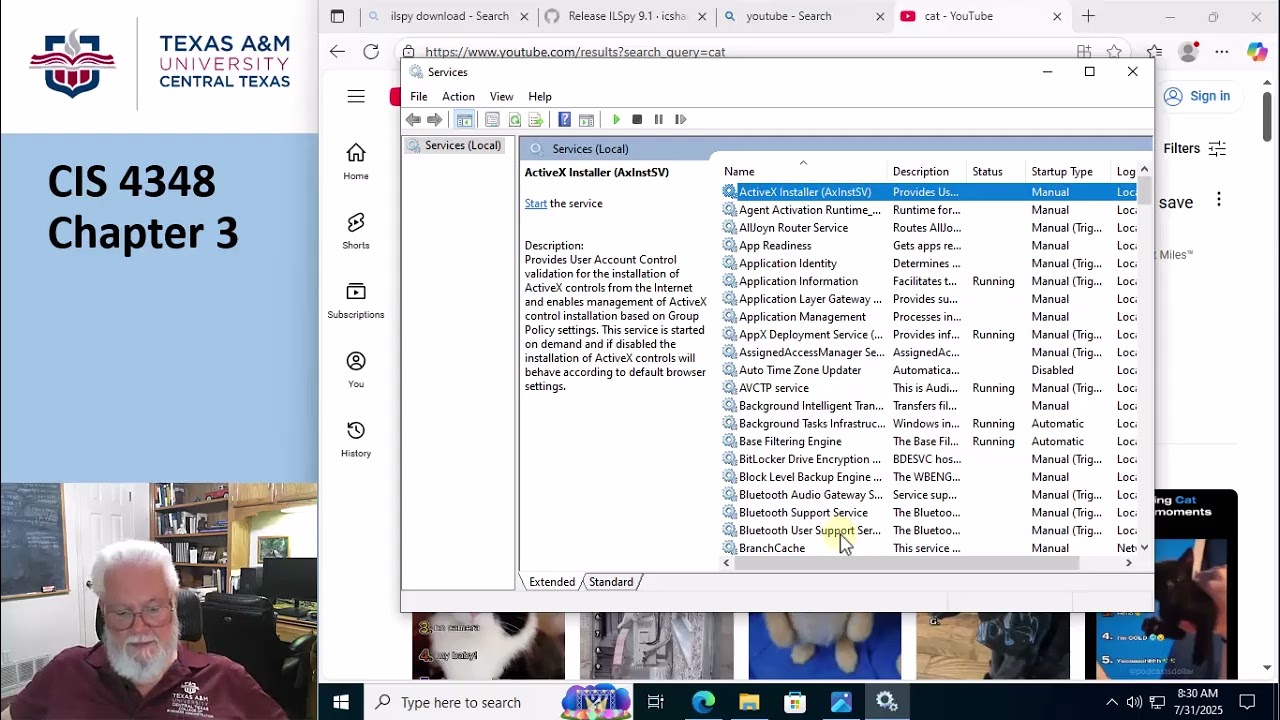This screenshot has width=1280, height=720.
Task: Open File Explorer from the taskbar
Action: (x=749, y=703)
